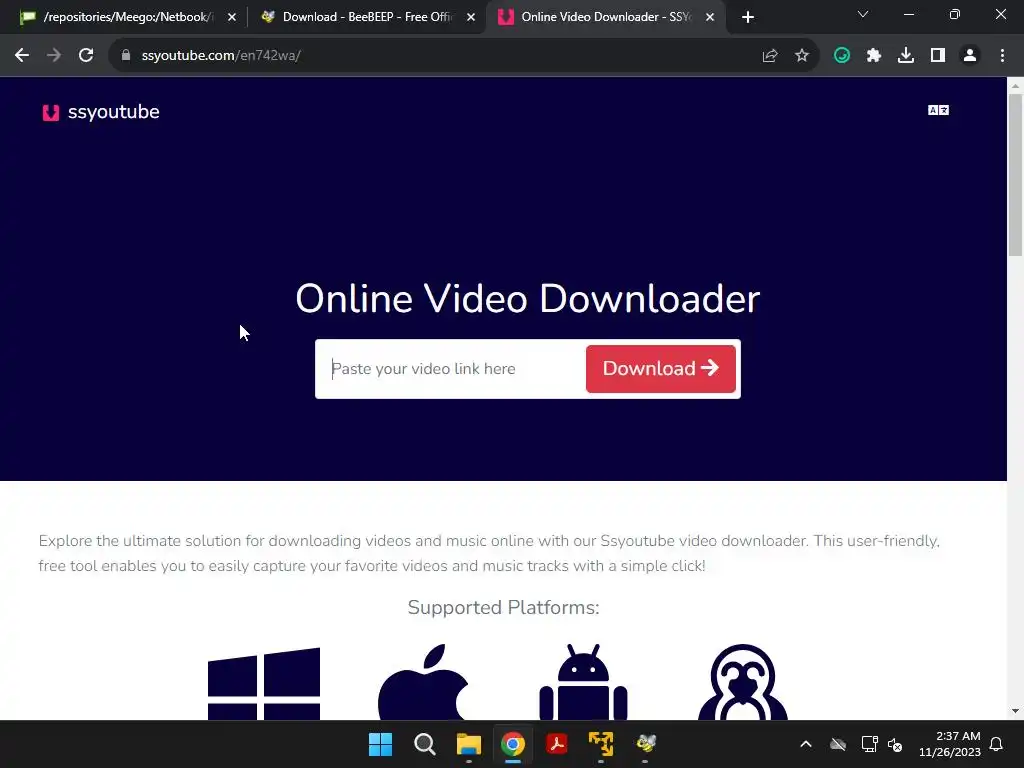Click the scrollbar down arrow
The width and height of the screenshot is (1024, 768).
[1016, 711]
